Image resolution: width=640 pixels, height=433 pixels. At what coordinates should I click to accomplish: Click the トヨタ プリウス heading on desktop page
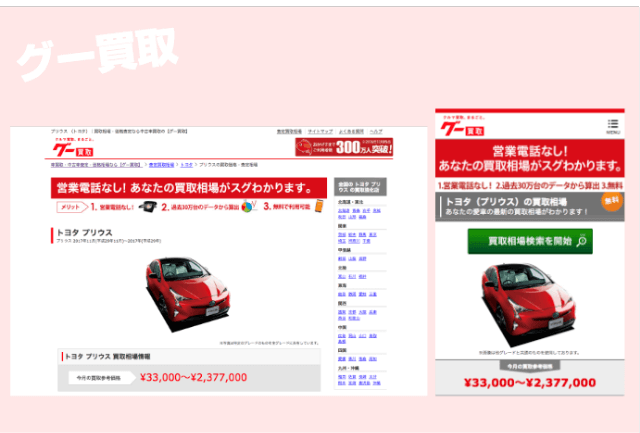(x=84, y=232)
